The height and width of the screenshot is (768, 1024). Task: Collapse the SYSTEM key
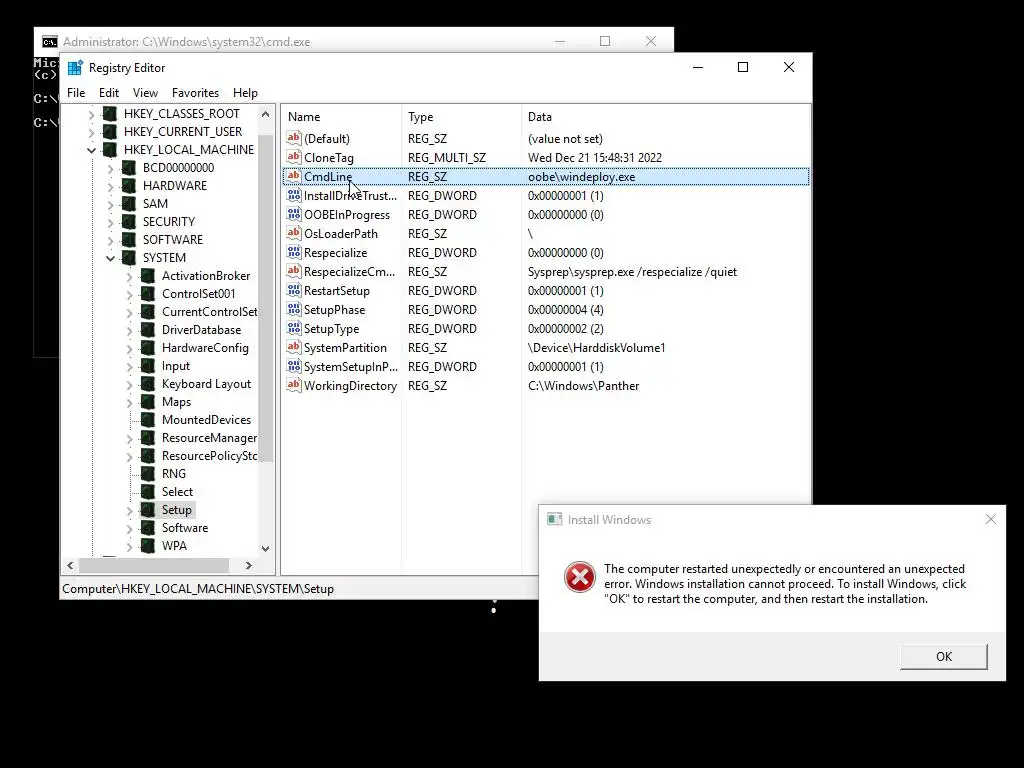click(110, 258)
